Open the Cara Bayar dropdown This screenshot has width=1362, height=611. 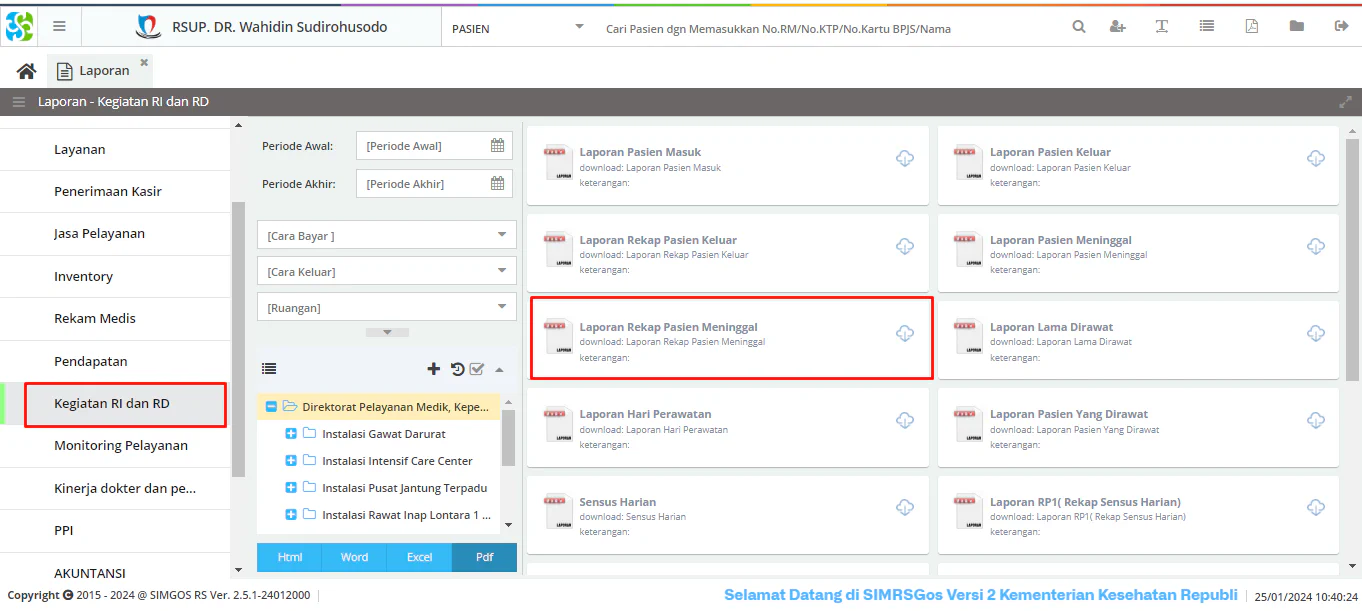tap(387, 236)
